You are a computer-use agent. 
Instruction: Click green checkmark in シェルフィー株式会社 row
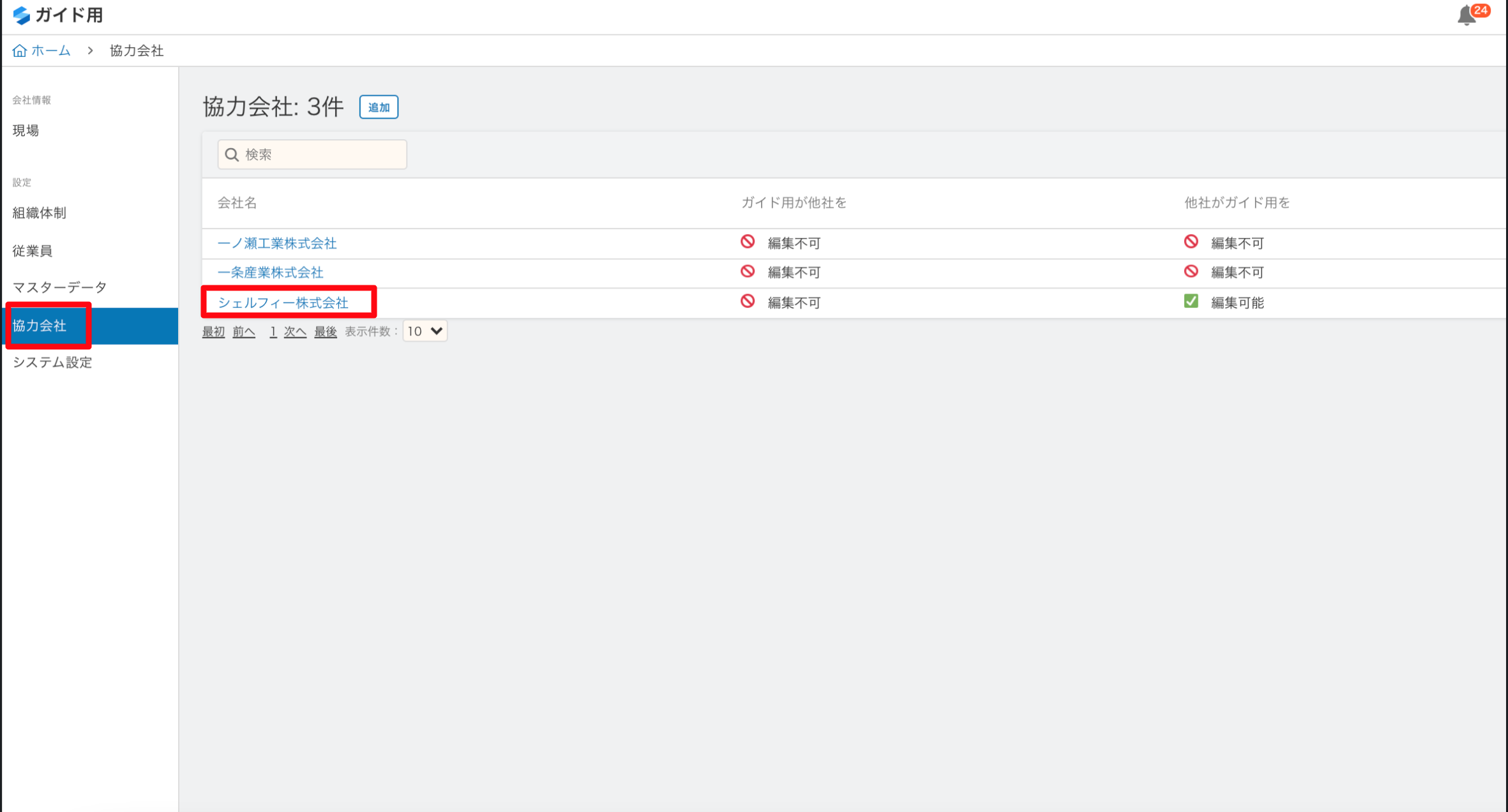point(1191,301)
